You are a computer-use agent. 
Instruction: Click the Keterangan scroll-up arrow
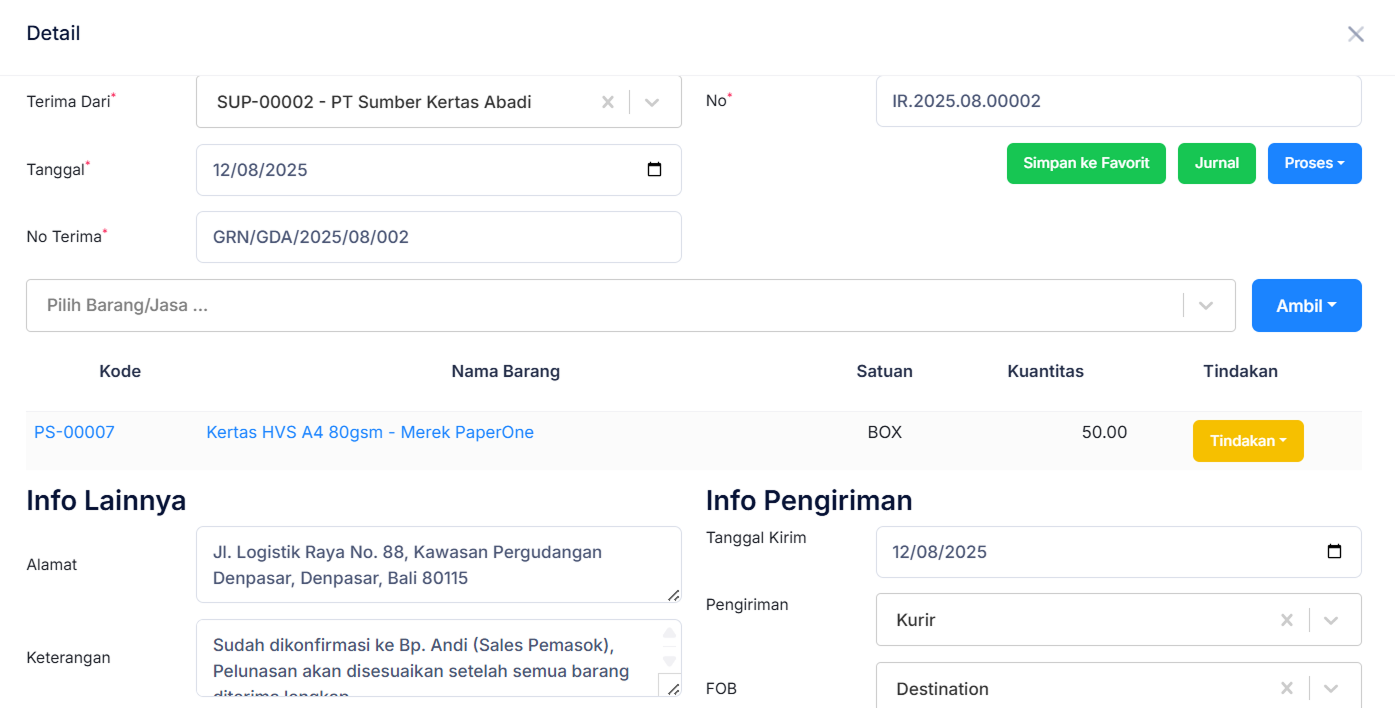[x=668, y=631]
